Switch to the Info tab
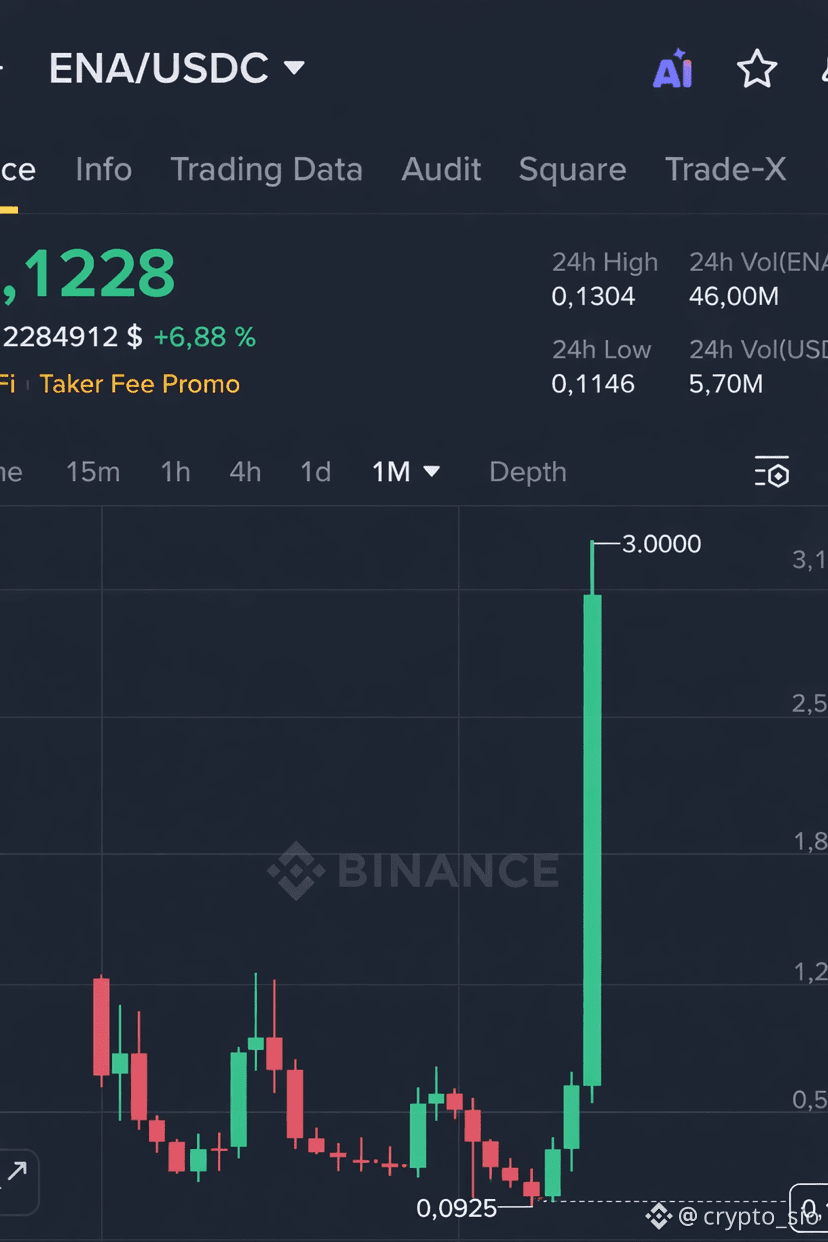The image size is (828, 1242). (x=104, y=169)
